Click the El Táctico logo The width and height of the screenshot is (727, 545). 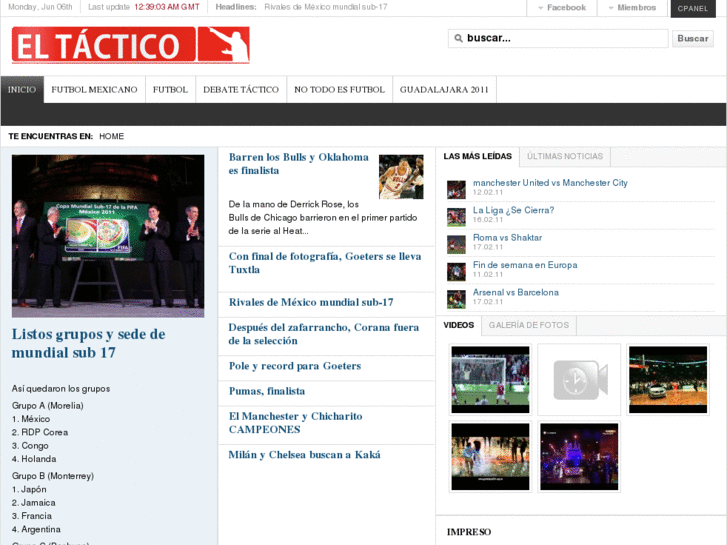(130, 45)
